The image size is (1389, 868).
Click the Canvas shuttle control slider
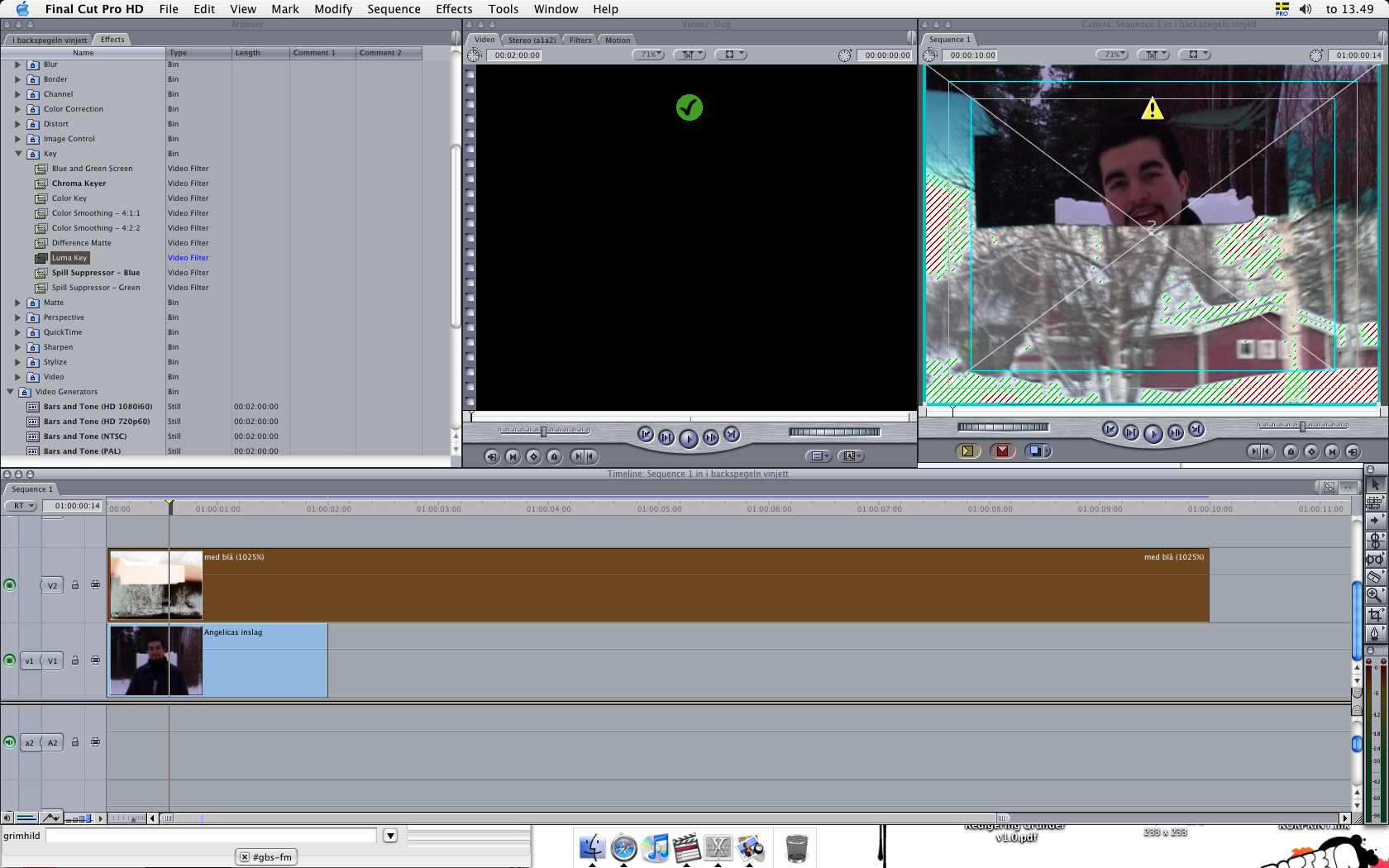coord(1303,427)
